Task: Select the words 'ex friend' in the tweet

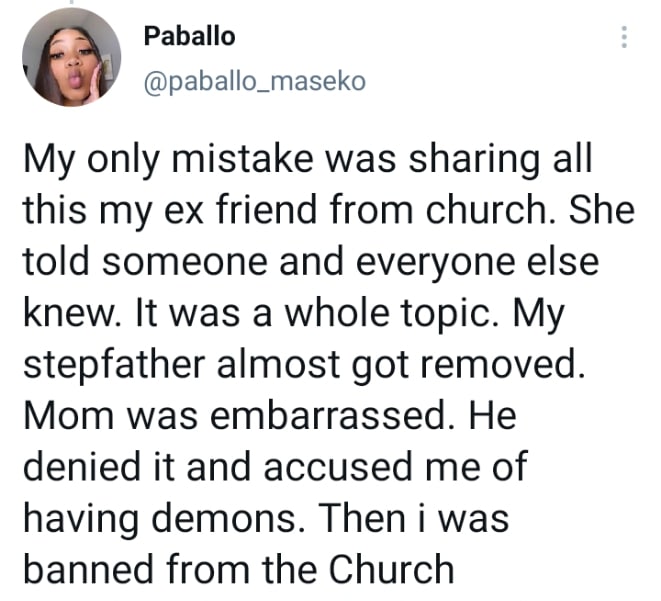Action: [240, 209]
